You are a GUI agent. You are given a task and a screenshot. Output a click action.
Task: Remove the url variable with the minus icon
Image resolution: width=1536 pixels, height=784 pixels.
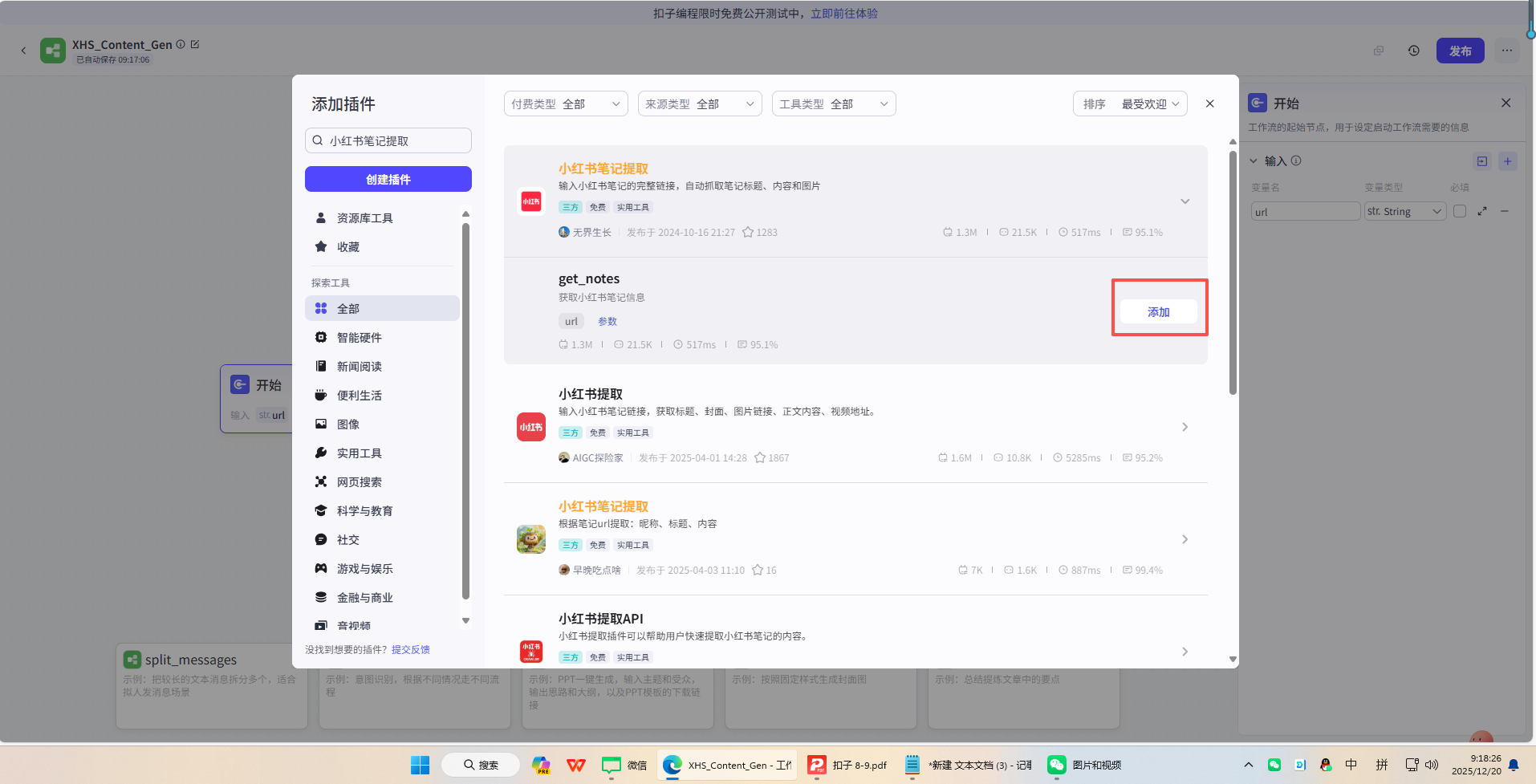click(x=1505, y=211)
